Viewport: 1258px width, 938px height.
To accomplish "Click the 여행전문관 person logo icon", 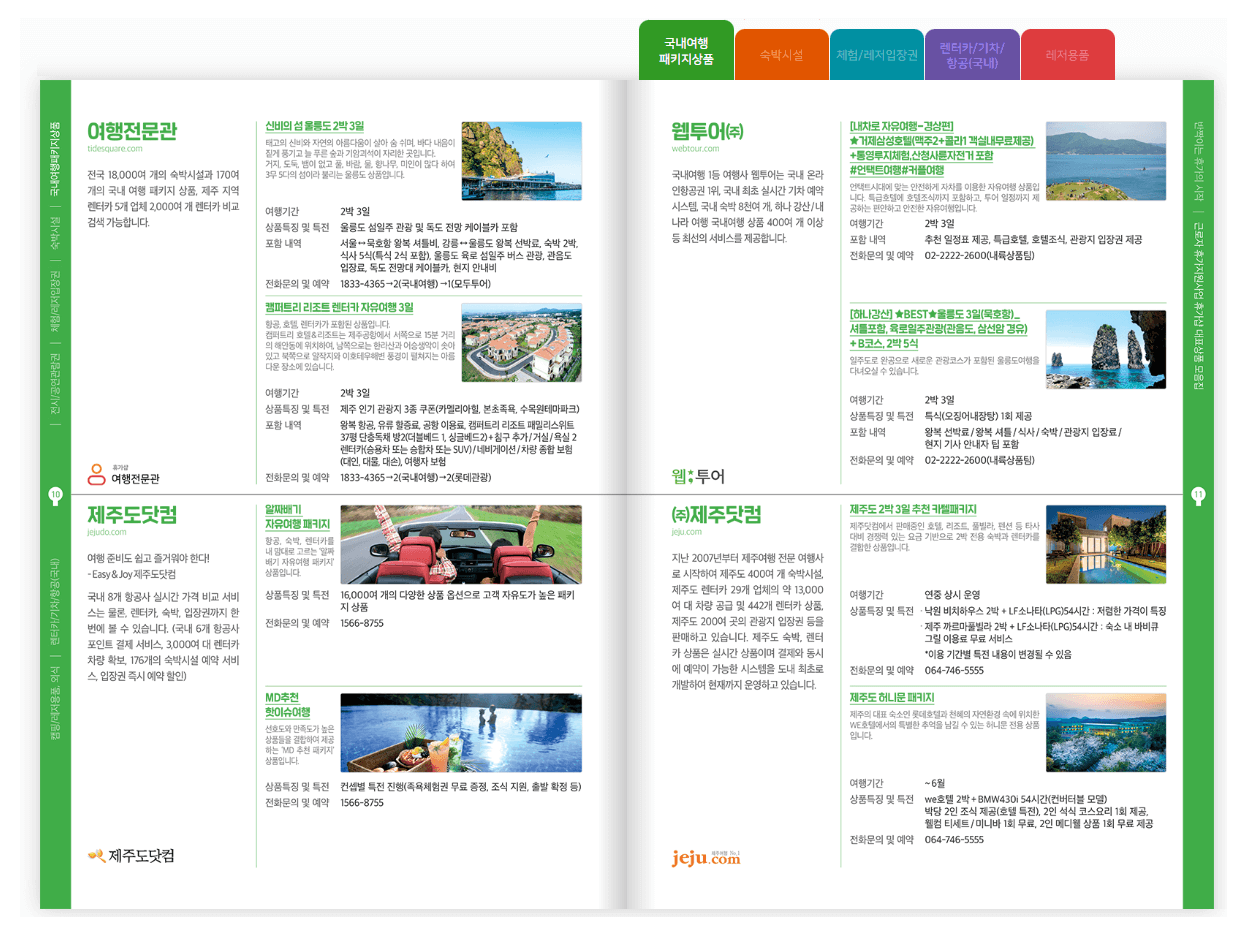I will tap(96, 474).
